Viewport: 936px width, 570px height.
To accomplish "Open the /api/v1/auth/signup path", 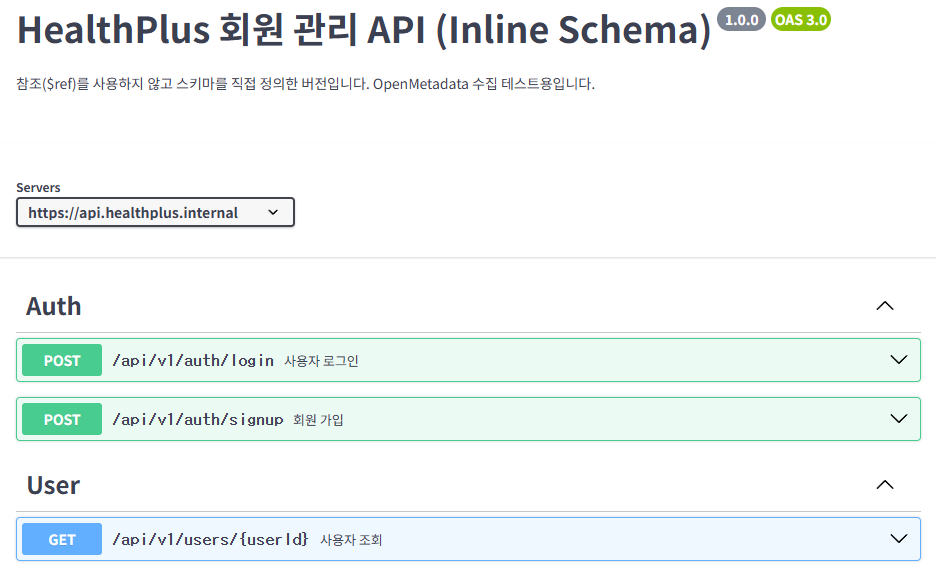I will coord(198,419).
